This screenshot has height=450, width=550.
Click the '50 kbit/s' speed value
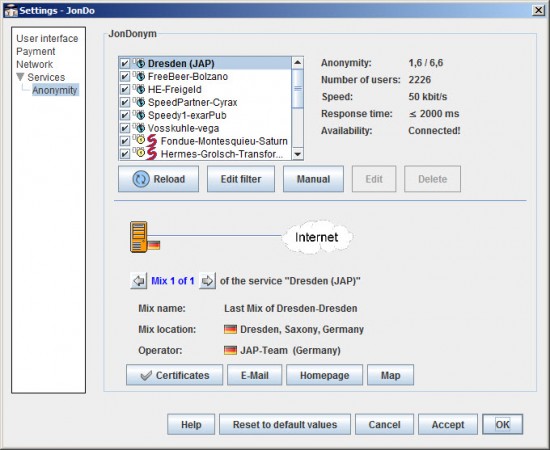point(428,96)
